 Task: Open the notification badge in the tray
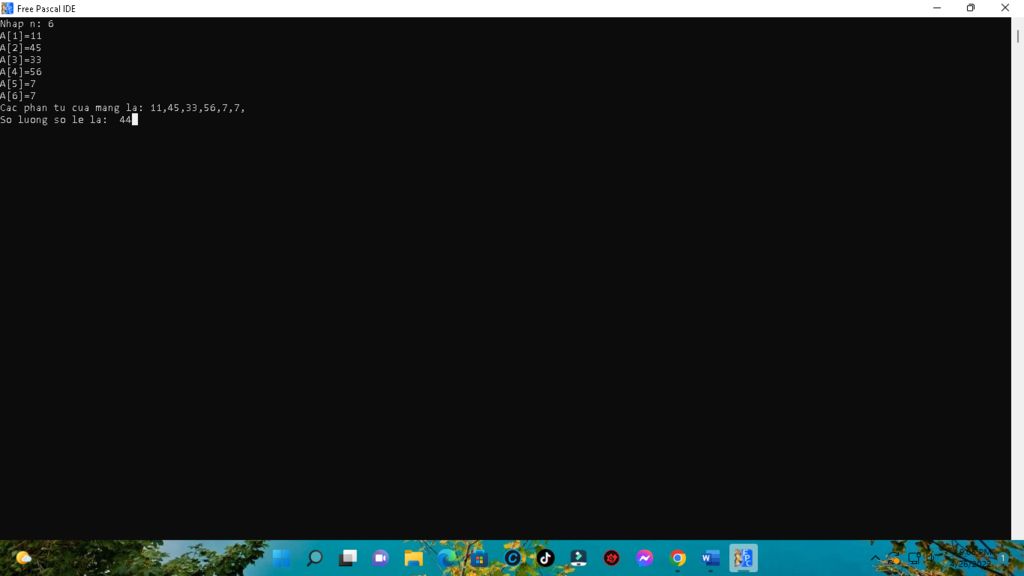point(1002,558)
